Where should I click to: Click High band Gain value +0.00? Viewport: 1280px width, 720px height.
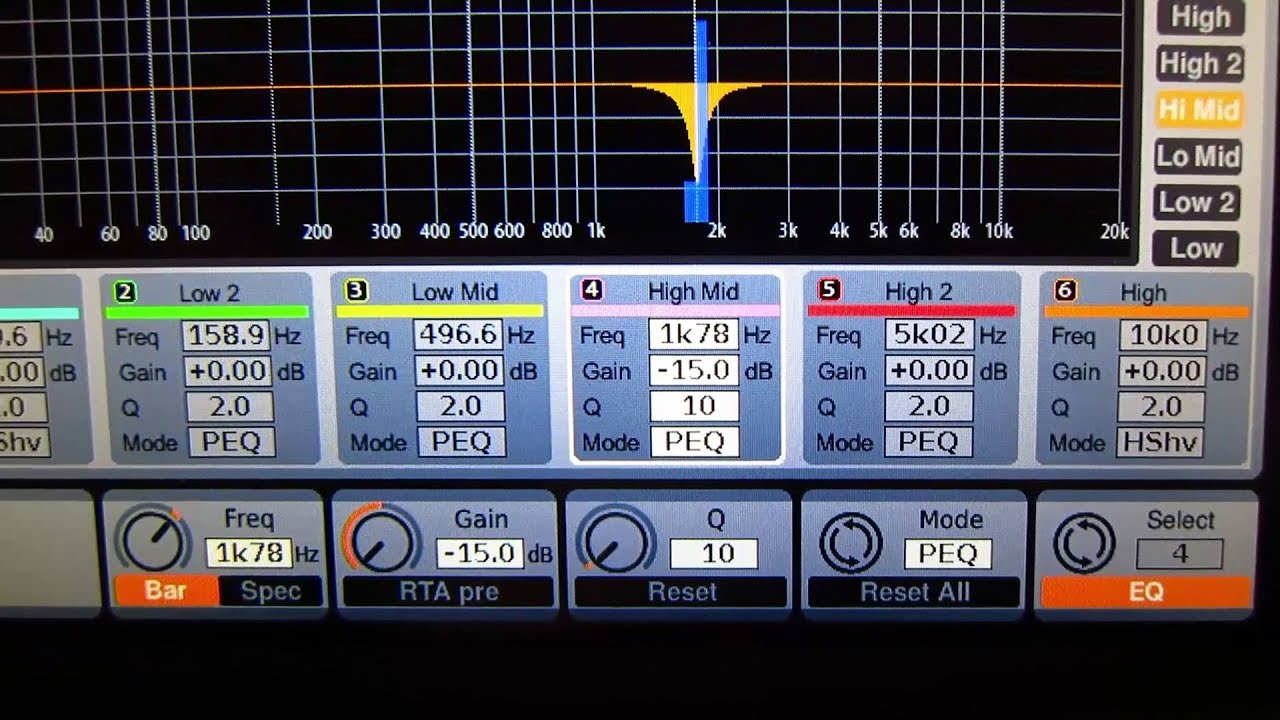click(x=1162, y=370)
